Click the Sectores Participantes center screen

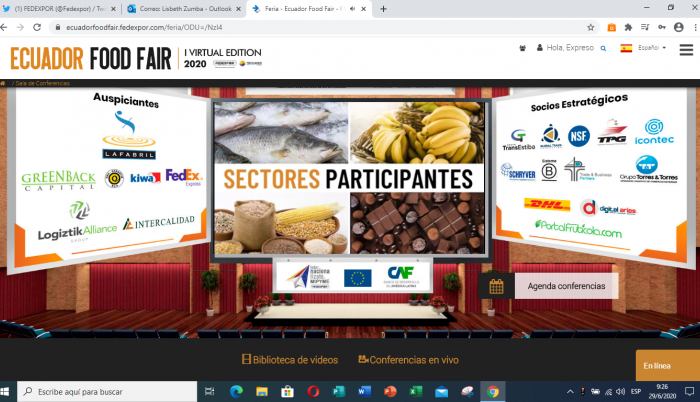pyautogui.click(x=349, y=178)
